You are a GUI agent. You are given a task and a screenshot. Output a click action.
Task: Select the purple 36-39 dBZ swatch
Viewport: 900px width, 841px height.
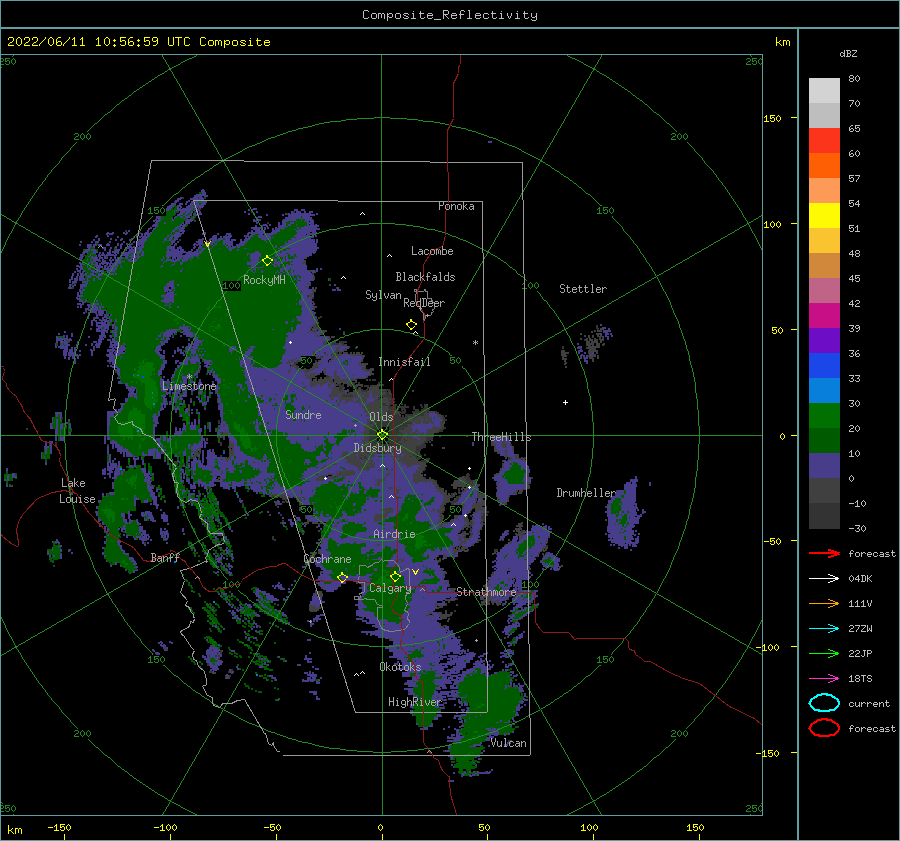tap(824, 341)
